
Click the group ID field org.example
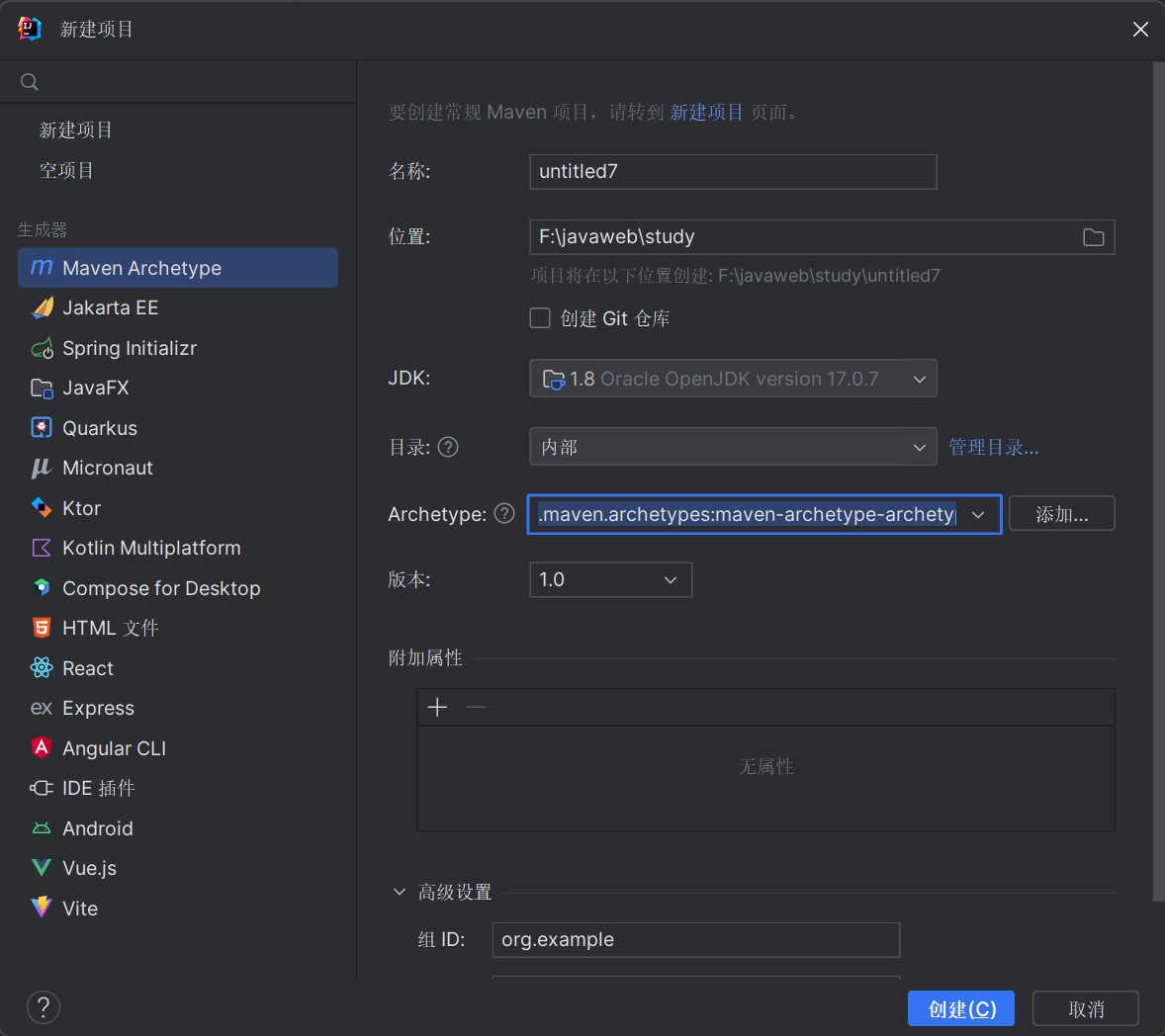[x=695, y=939]
